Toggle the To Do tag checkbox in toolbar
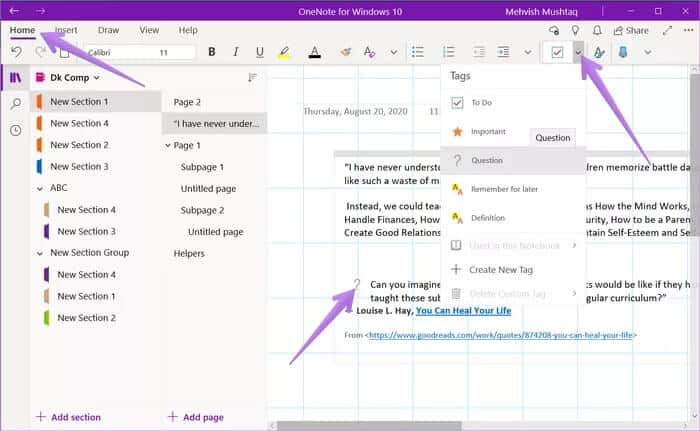 pyautogui.click(x=556, y=52)
